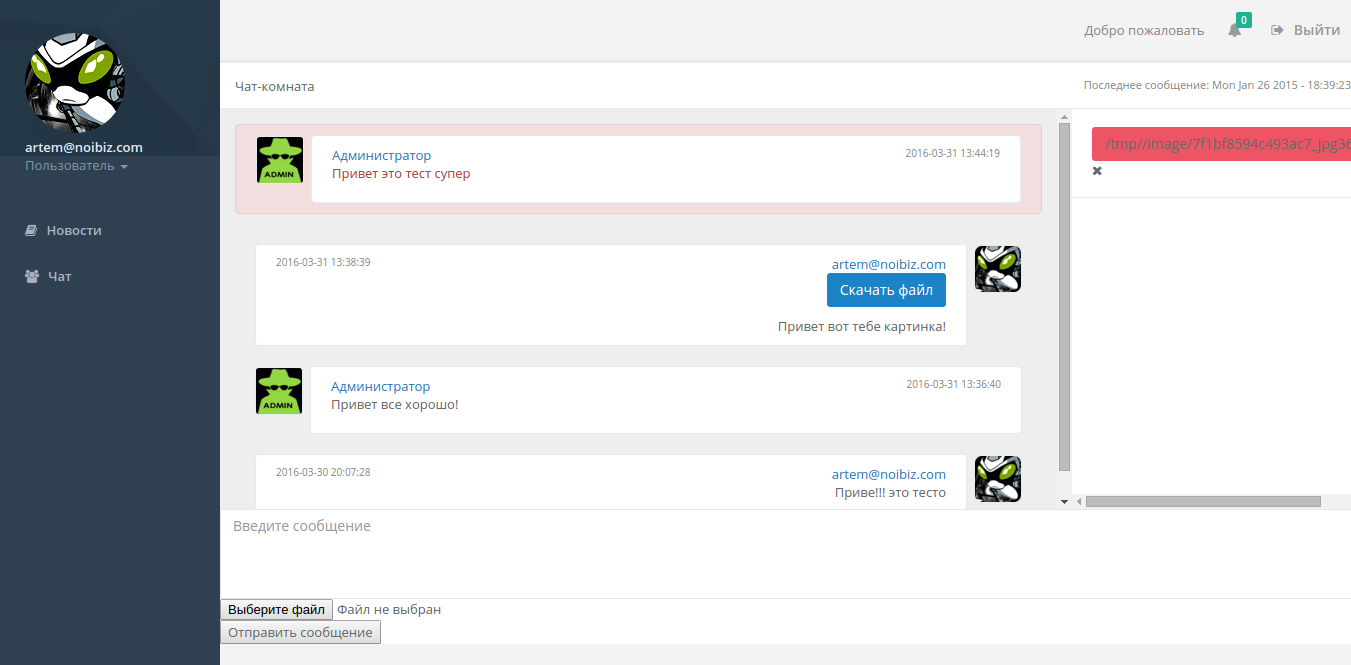The image size is (1351, 665).
Task: Click ADMIN avatar on the 'Привет все хорошо!' message
Action: coord(278,390)
